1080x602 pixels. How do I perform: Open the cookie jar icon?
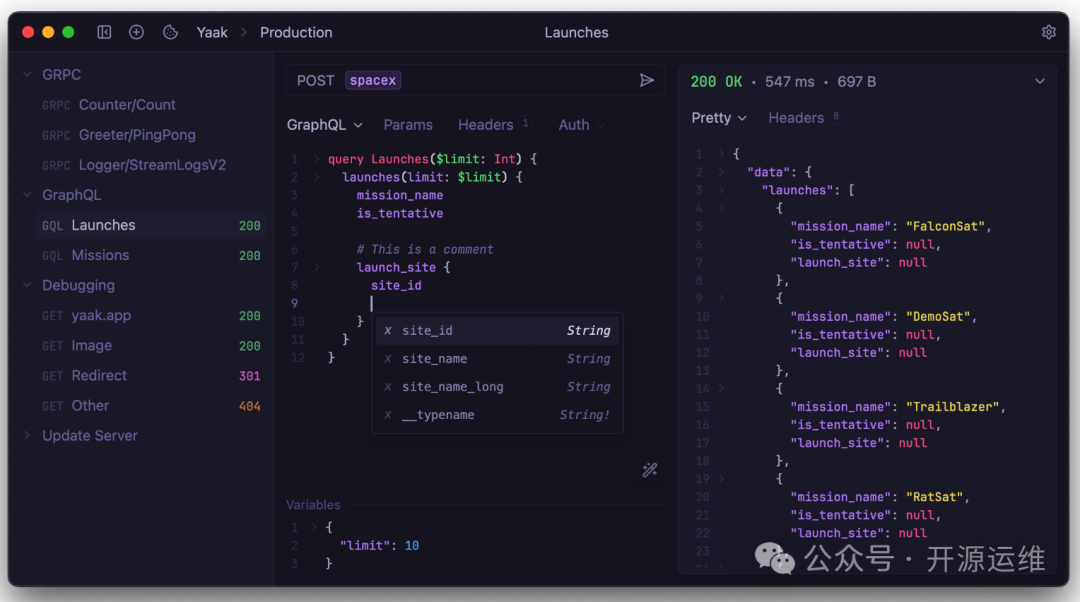coord(171,32)
